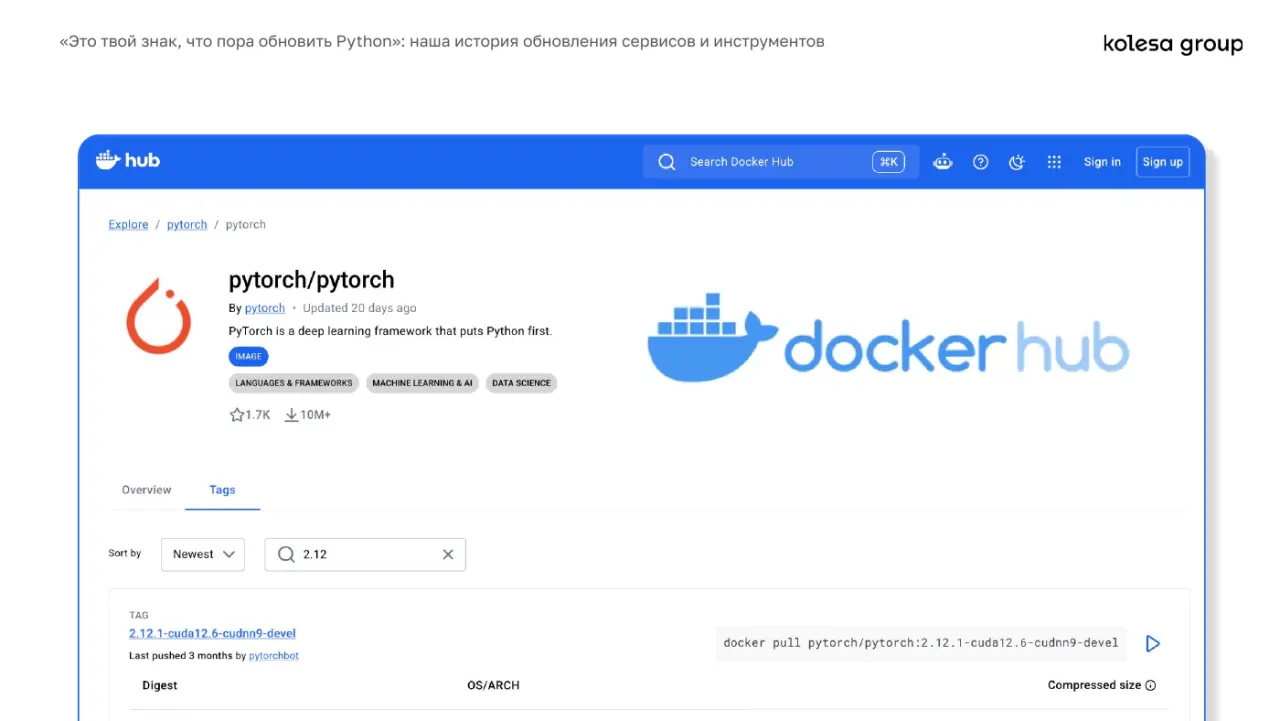
Task: Switch to the Overview tab
Action: tap(146, 490)
